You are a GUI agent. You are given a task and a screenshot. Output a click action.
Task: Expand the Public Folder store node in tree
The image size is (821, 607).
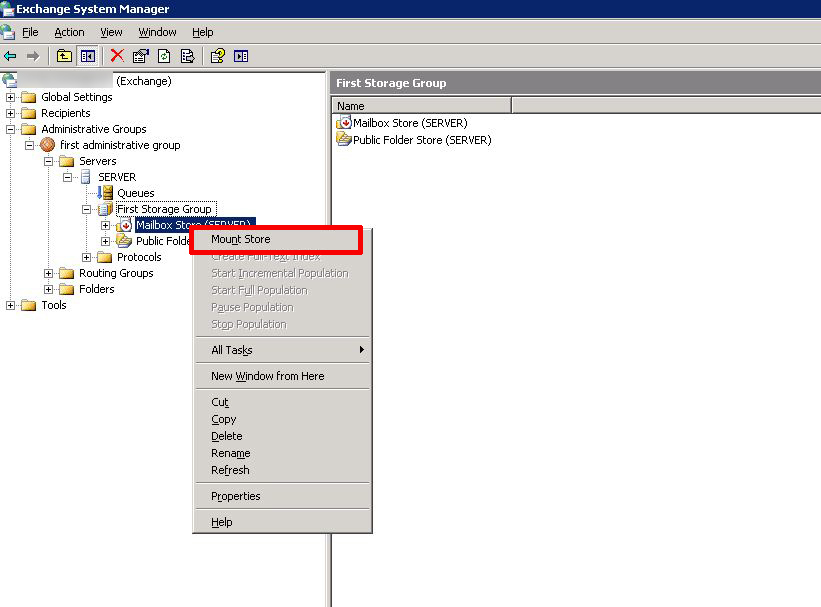(105, 241)
